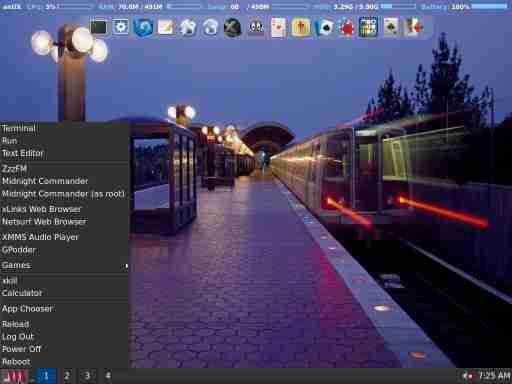Click the xeyes googly-eyes icon in the dock

256,27
